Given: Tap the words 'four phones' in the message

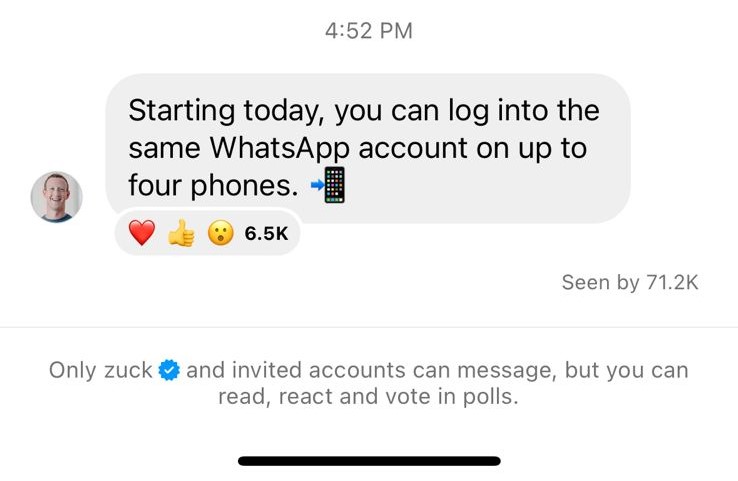Looking at the screenshot, I should click(213, 185).
